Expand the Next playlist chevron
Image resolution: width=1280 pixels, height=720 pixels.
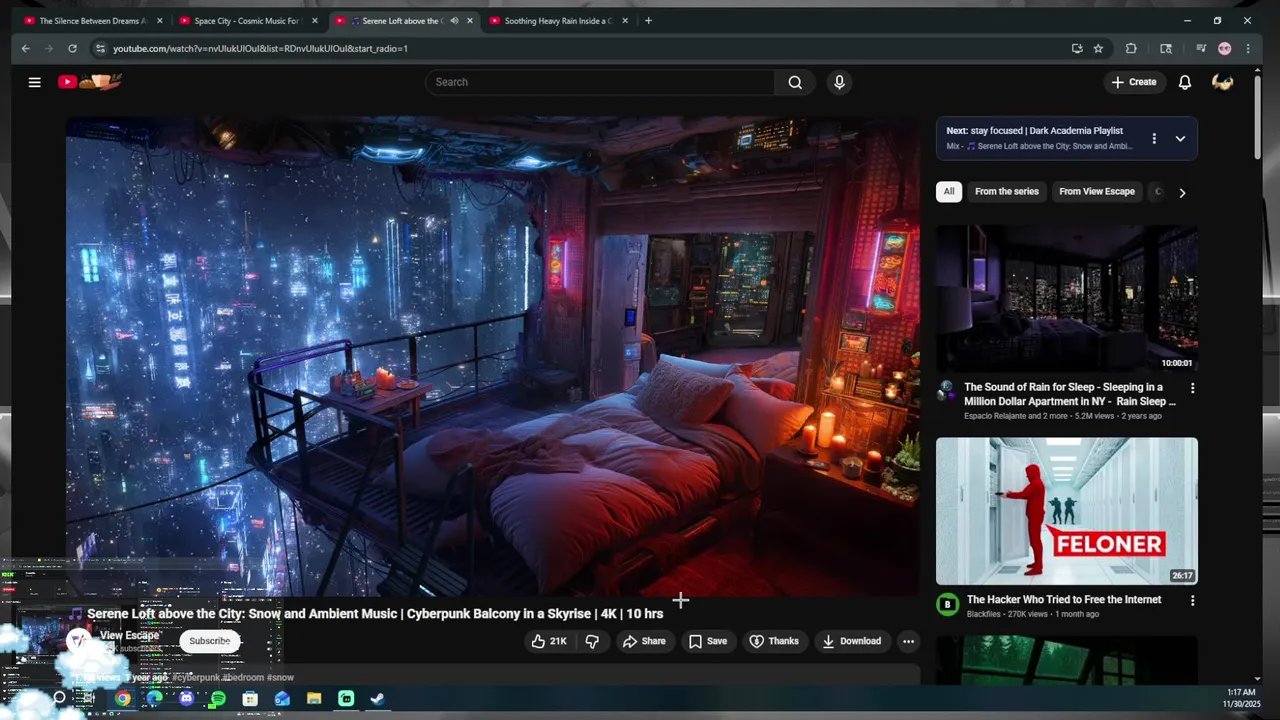click(1180, 138)
